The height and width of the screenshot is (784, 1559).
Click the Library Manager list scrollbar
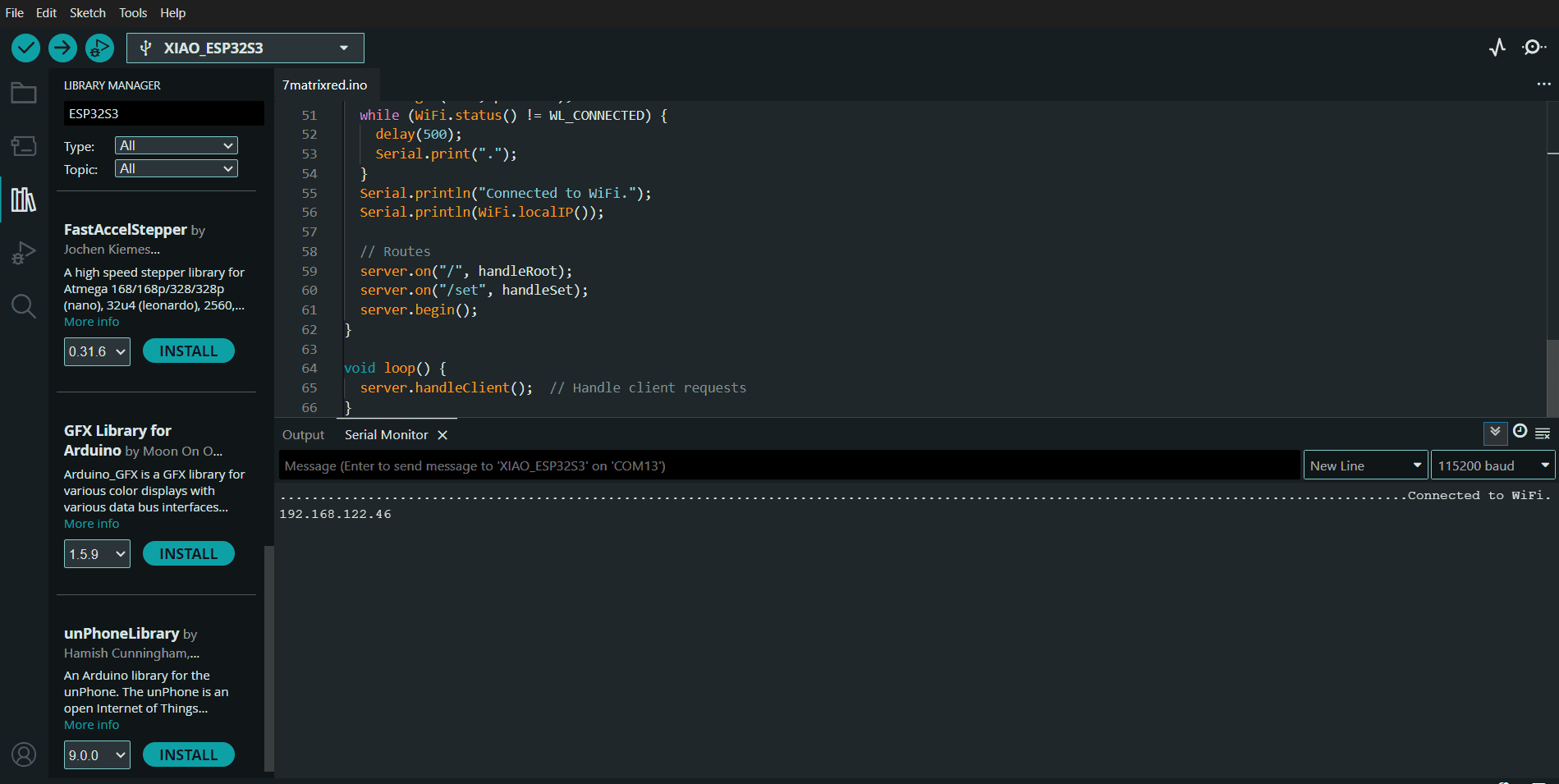tap(268, 659)
